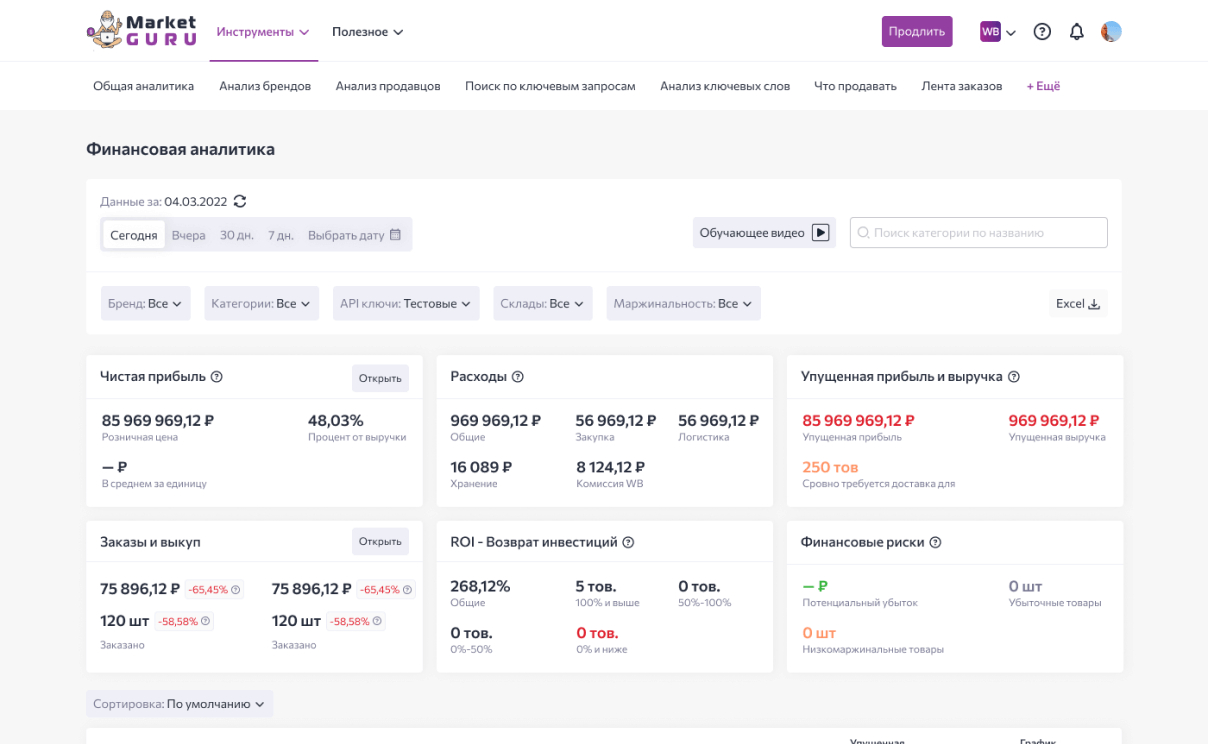Select the Сегодня period option
Image resolution: width=1208 pixels, height=744 pixels.
coord(134,235)
